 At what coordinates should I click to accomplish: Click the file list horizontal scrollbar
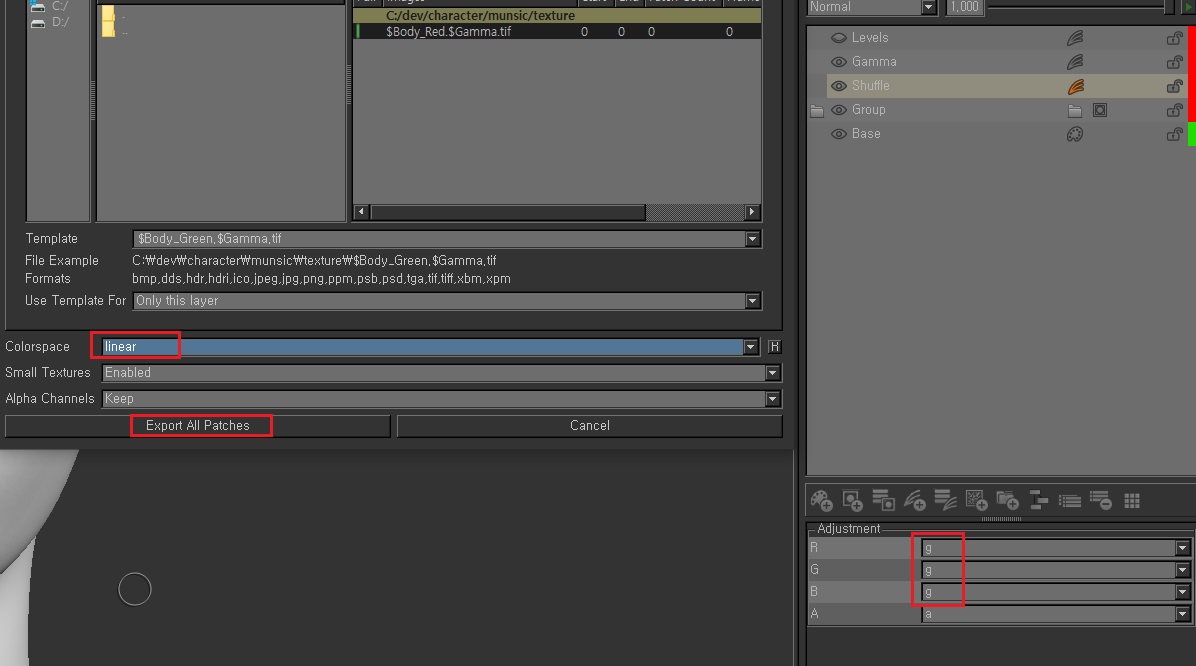(x=508, y=212)
